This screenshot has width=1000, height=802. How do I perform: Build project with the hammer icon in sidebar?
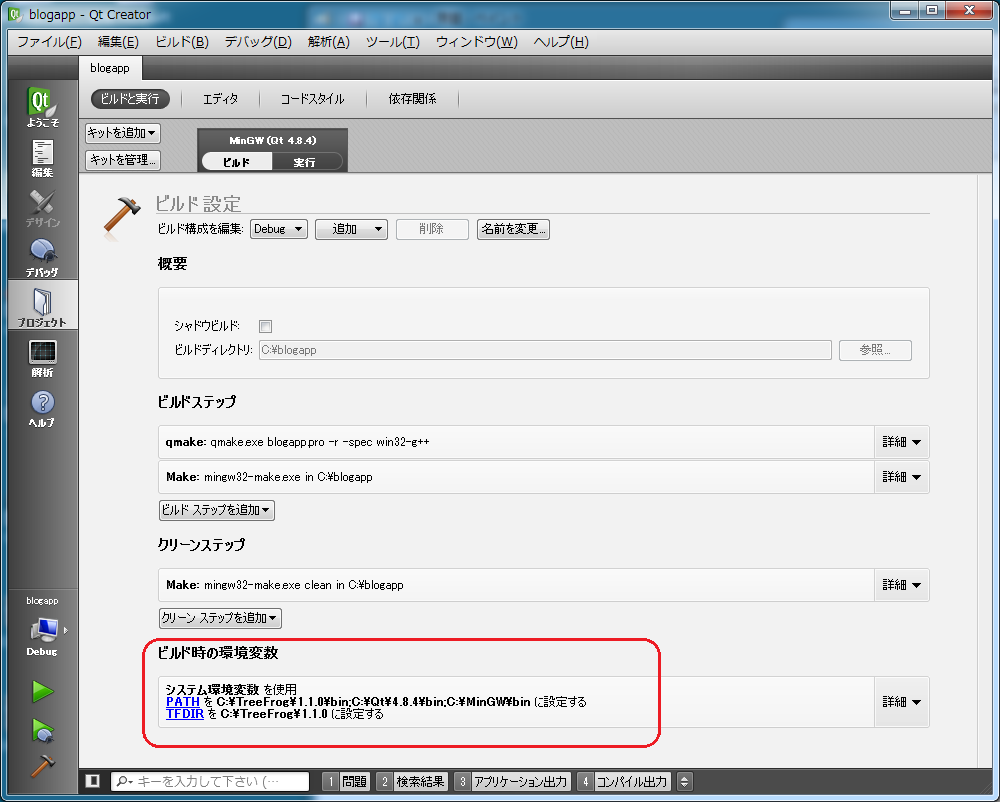tap(42, 765)
